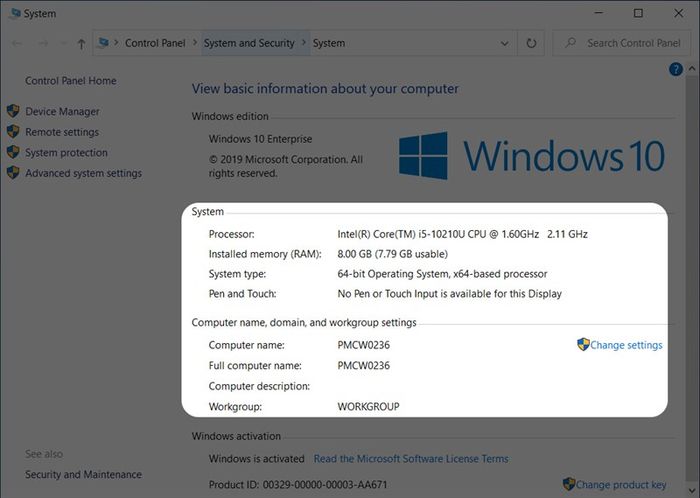Go up one level with Up arrow
The width and height of the screenshot is (700, 498).
(x=81, y=44)
